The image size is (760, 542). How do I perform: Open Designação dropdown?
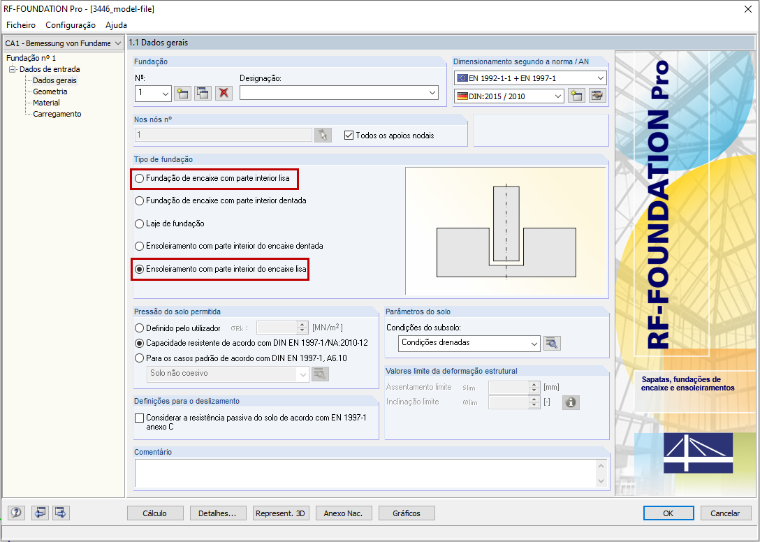point(432,93)
